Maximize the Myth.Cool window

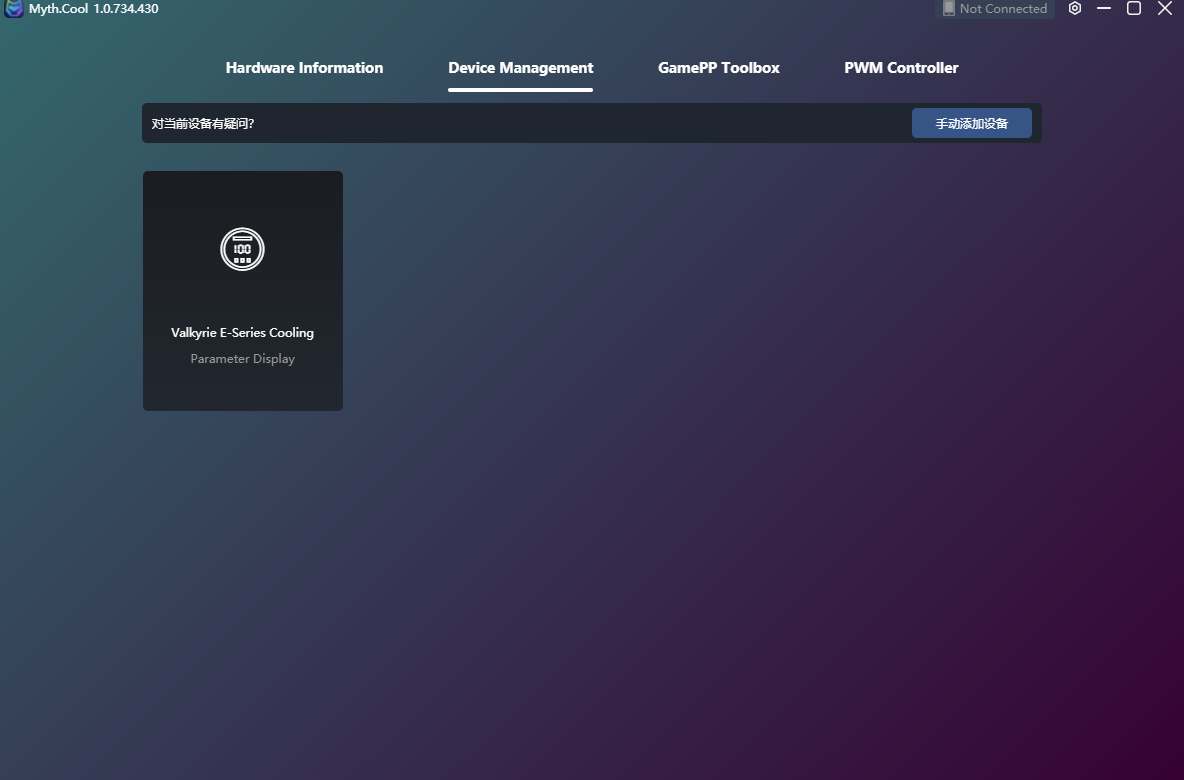1133,8
